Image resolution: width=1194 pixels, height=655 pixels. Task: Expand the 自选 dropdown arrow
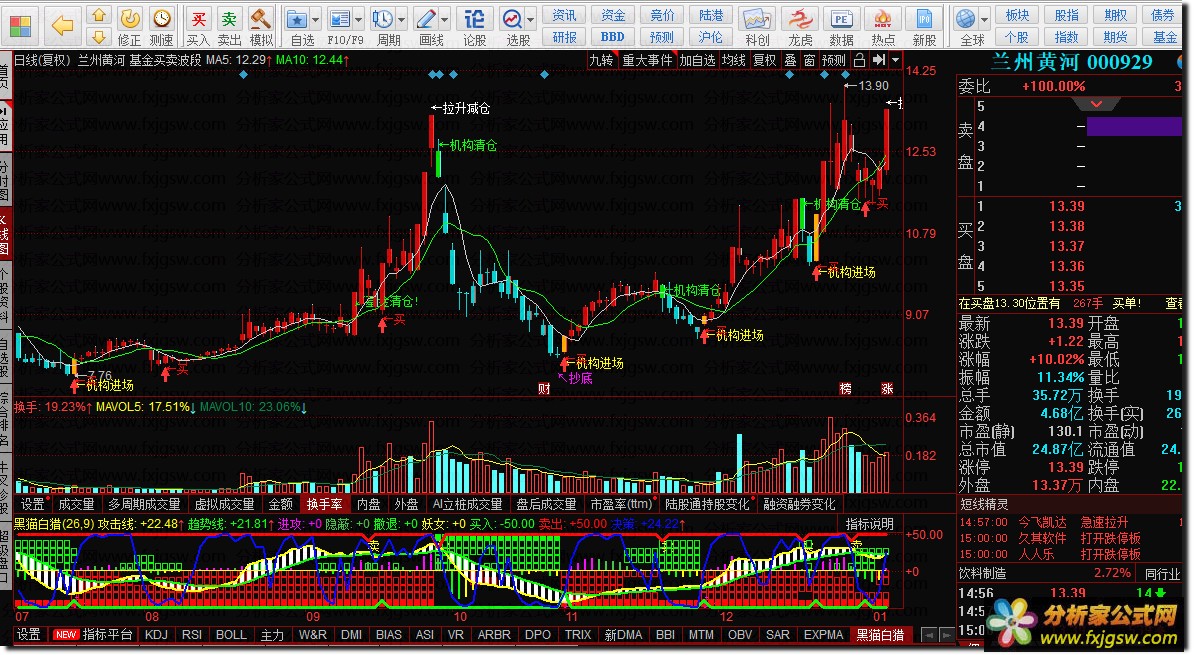(x=315, y=19)
